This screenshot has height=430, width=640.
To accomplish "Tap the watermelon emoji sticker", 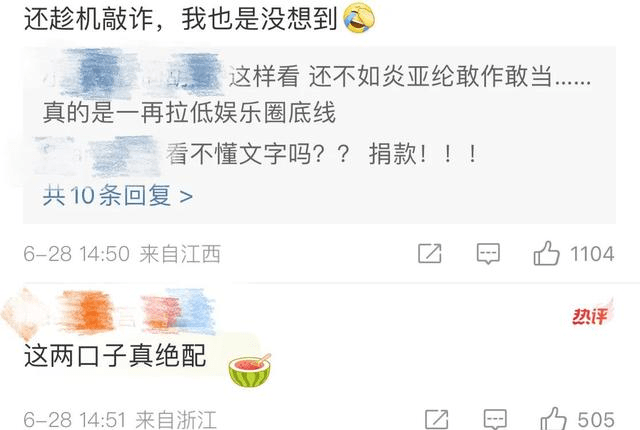I will click(250, 370).
